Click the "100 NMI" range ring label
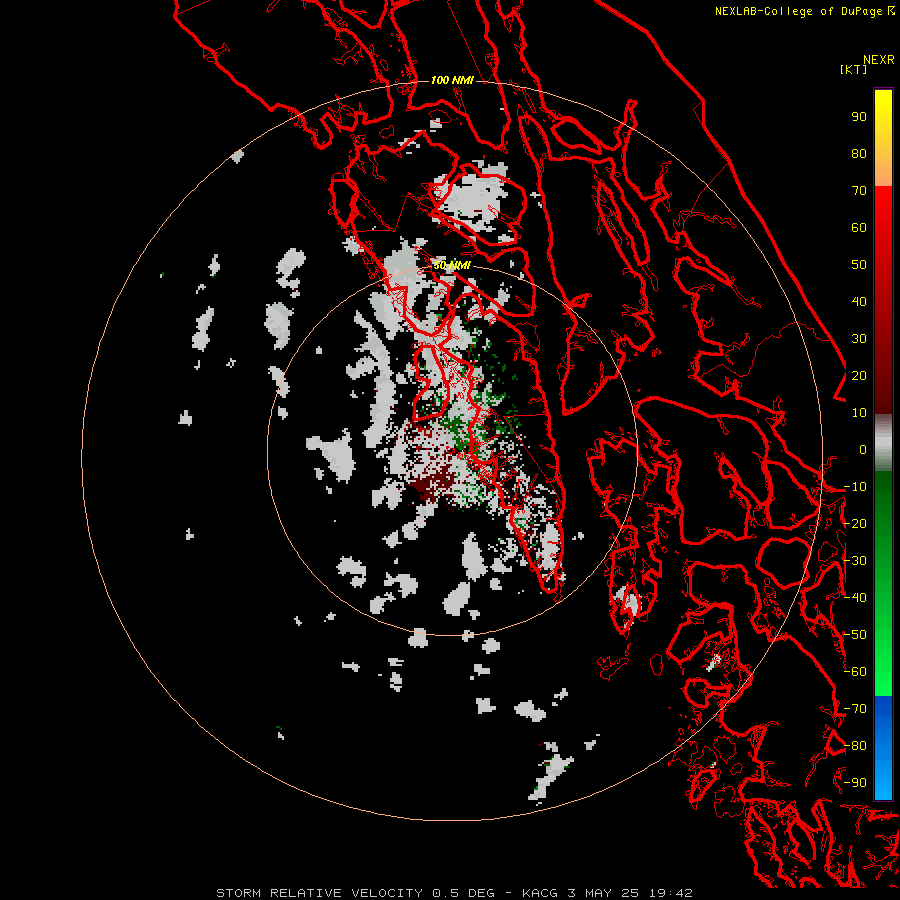Image resolution: width=900 pixels, height=900 pixels. point(452,80)
